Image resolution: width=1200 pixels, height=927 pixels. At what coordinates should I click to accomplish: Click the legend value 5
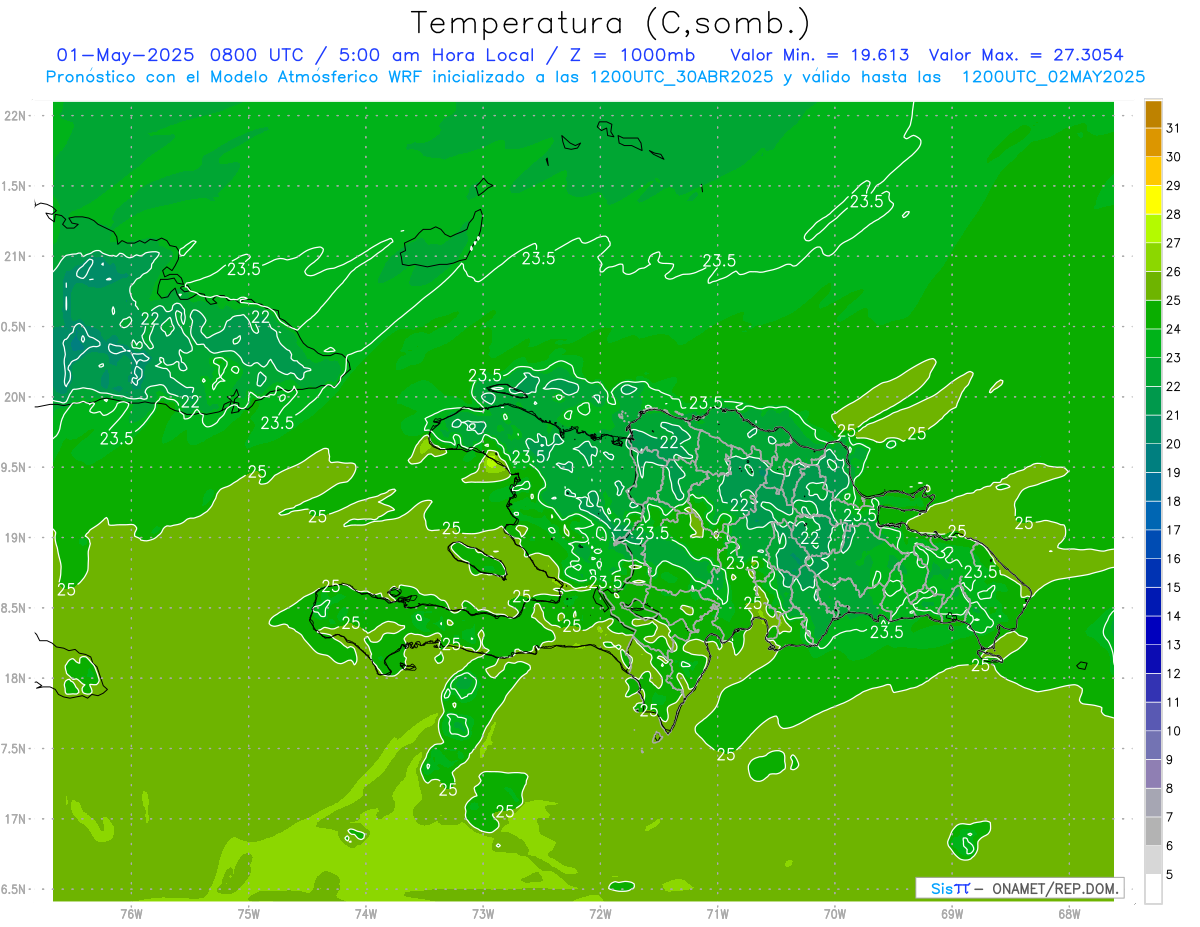coord(1170,874)
